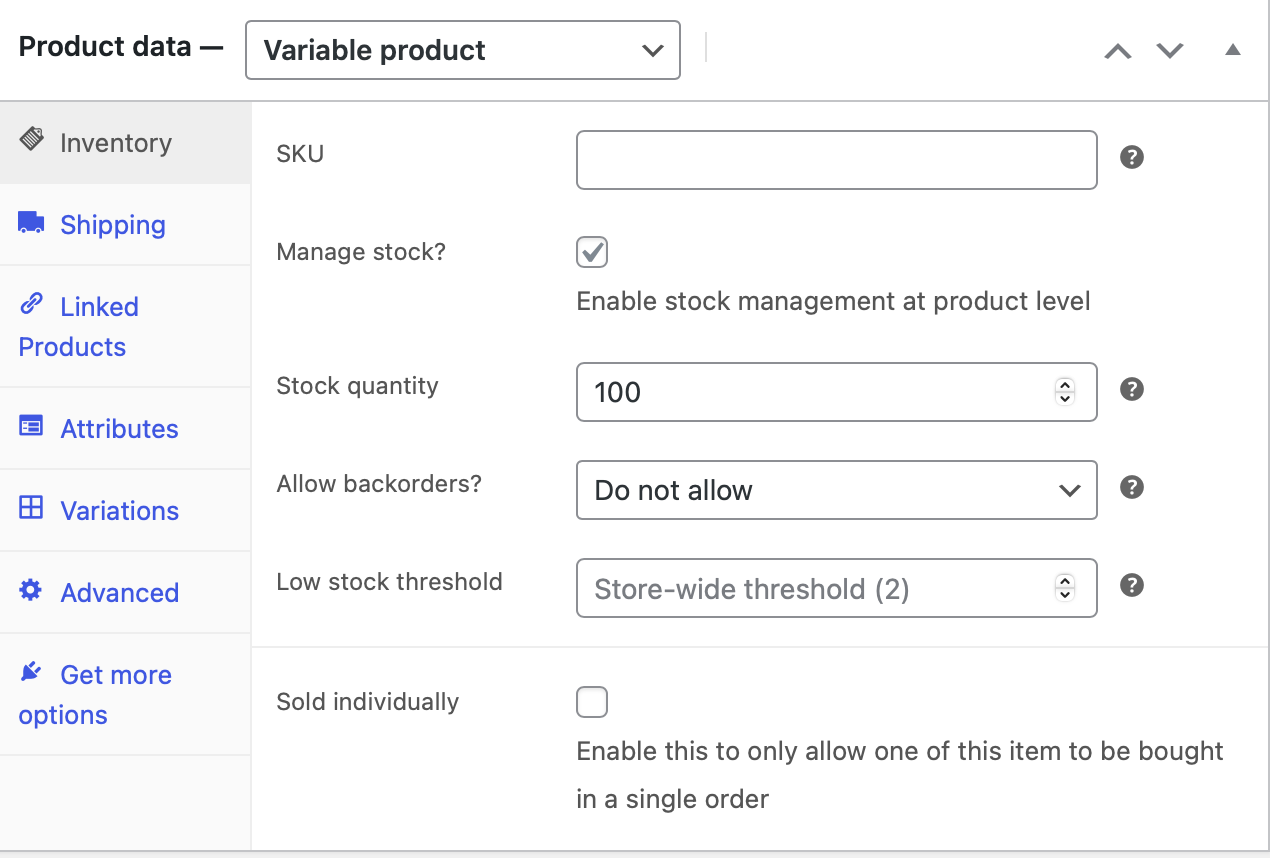Viewport: 1270px width, 858px height.
Task: Adjust the Stock quantity stepper arrows
Action: (x=1065, y=392)
